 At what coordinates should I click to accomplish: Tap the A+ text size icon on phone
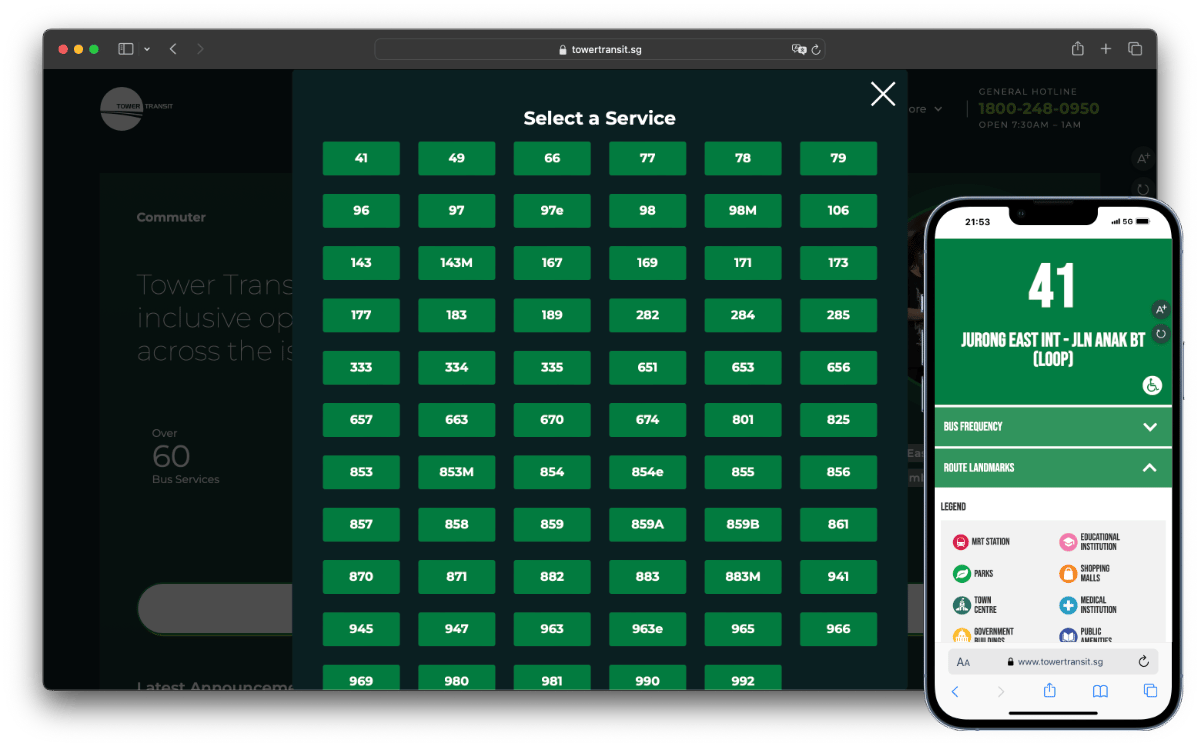(x=1160, y=310)
